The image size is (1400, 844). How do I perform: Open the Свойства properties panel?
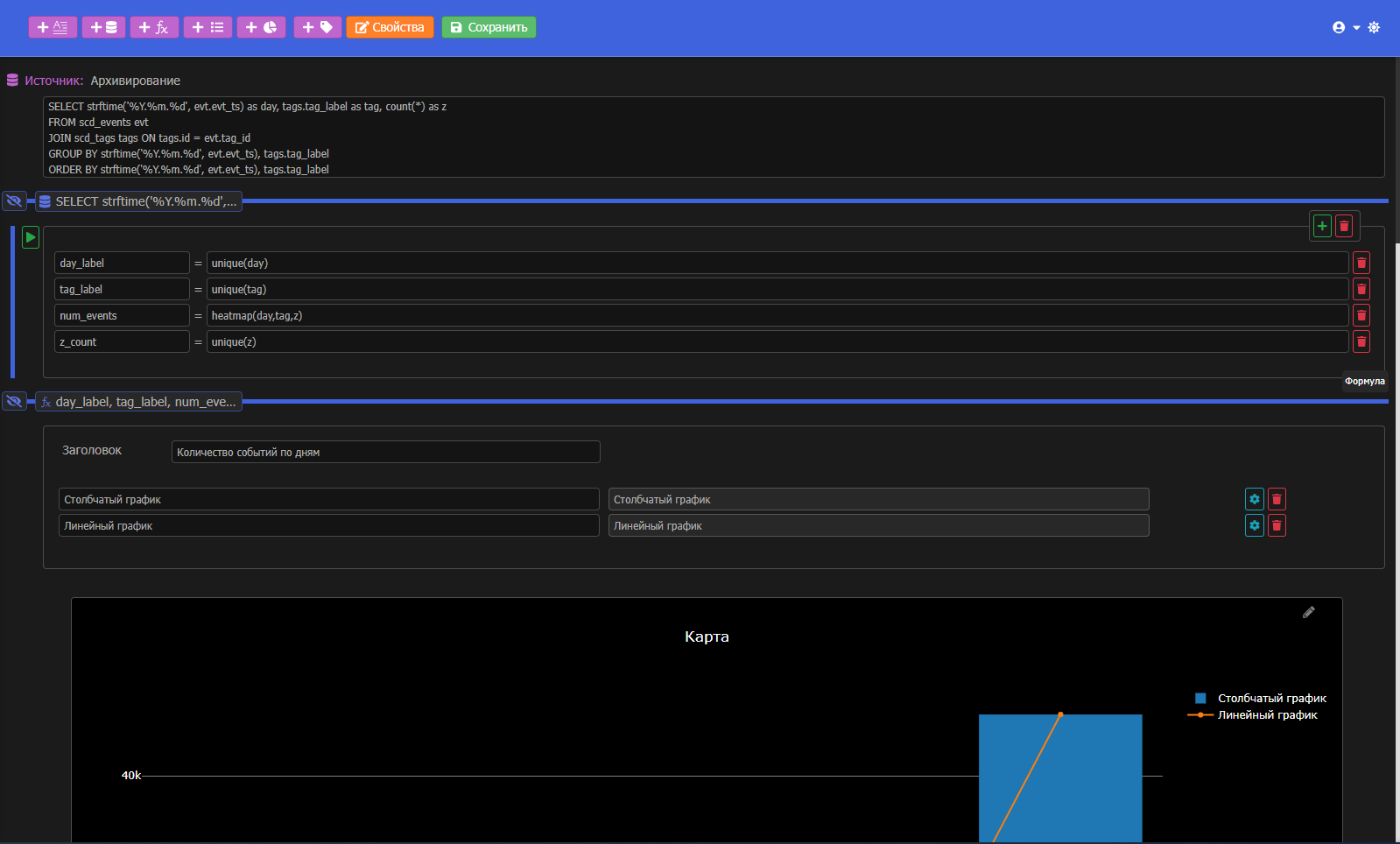[390, 27]
